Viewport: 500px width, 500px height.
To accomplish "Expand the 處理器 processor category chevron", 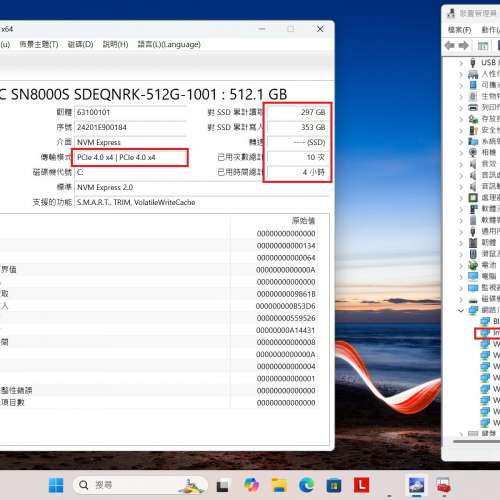I will click(x=461, y=198).
